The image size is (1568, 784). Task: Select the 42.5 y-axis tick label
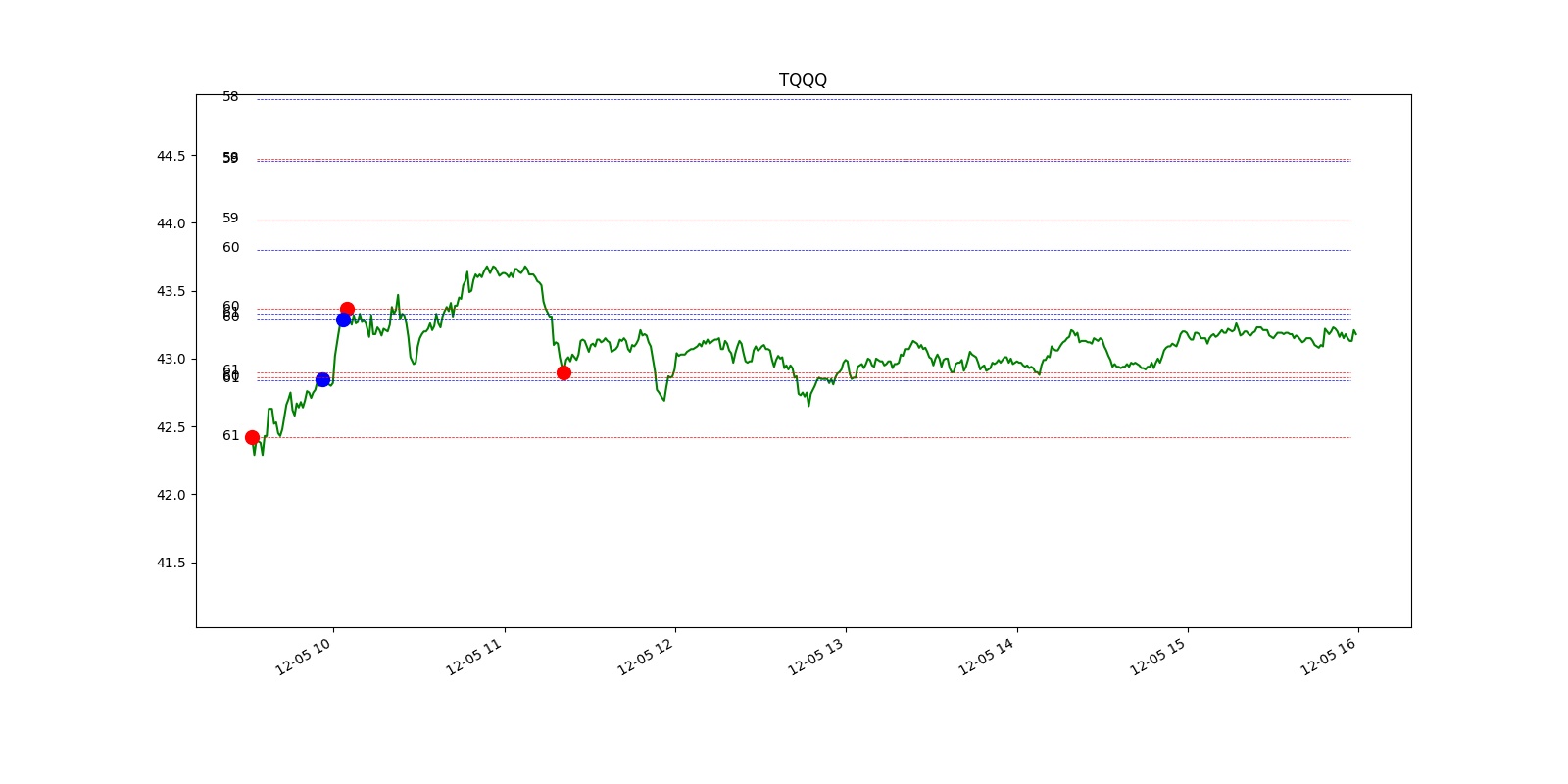tap(171, 427)
